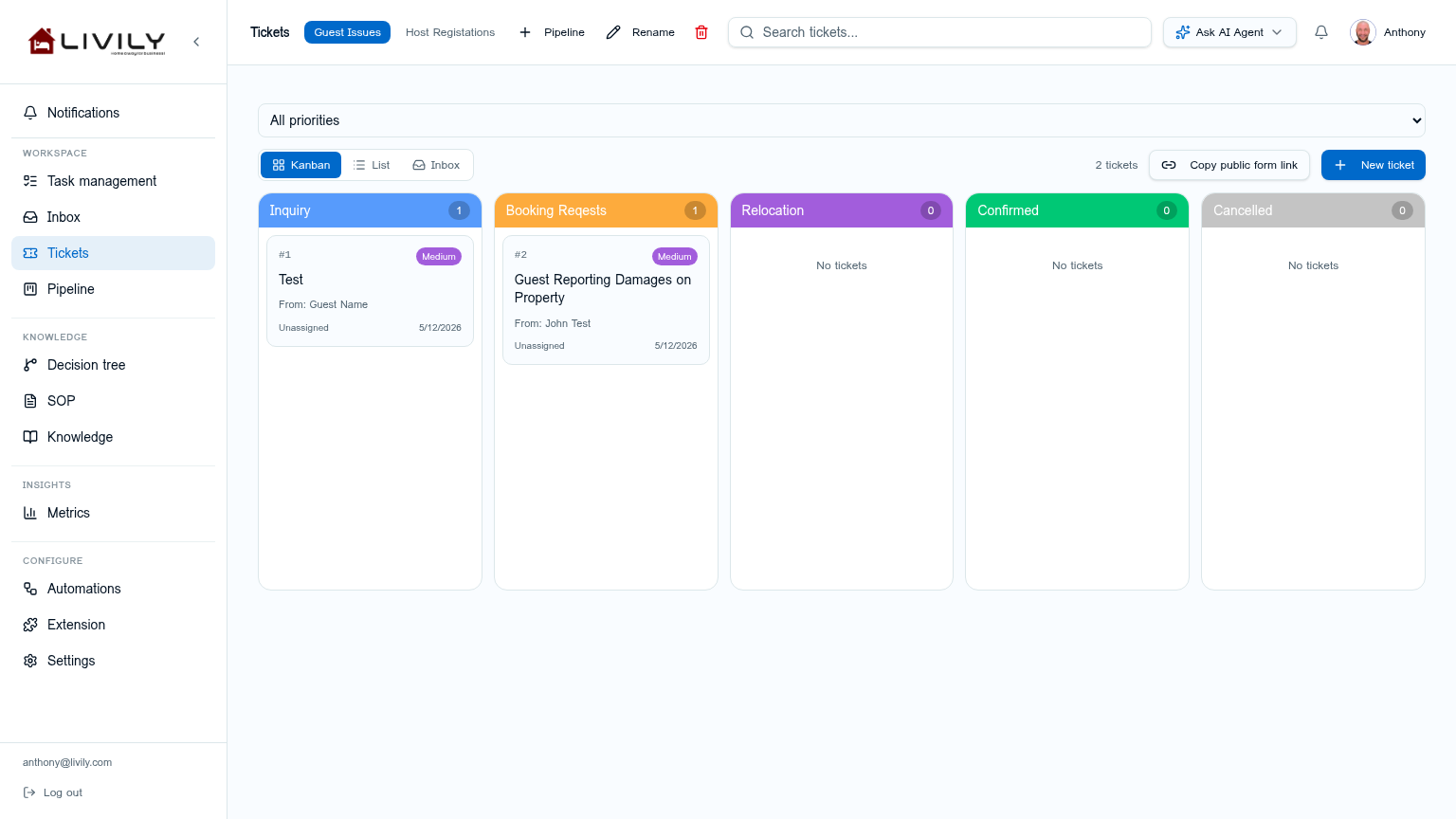The width and height of the screenshot is (1456, 819).
Task: Click the Booking Reqests column header
Action: click(606, 210)
